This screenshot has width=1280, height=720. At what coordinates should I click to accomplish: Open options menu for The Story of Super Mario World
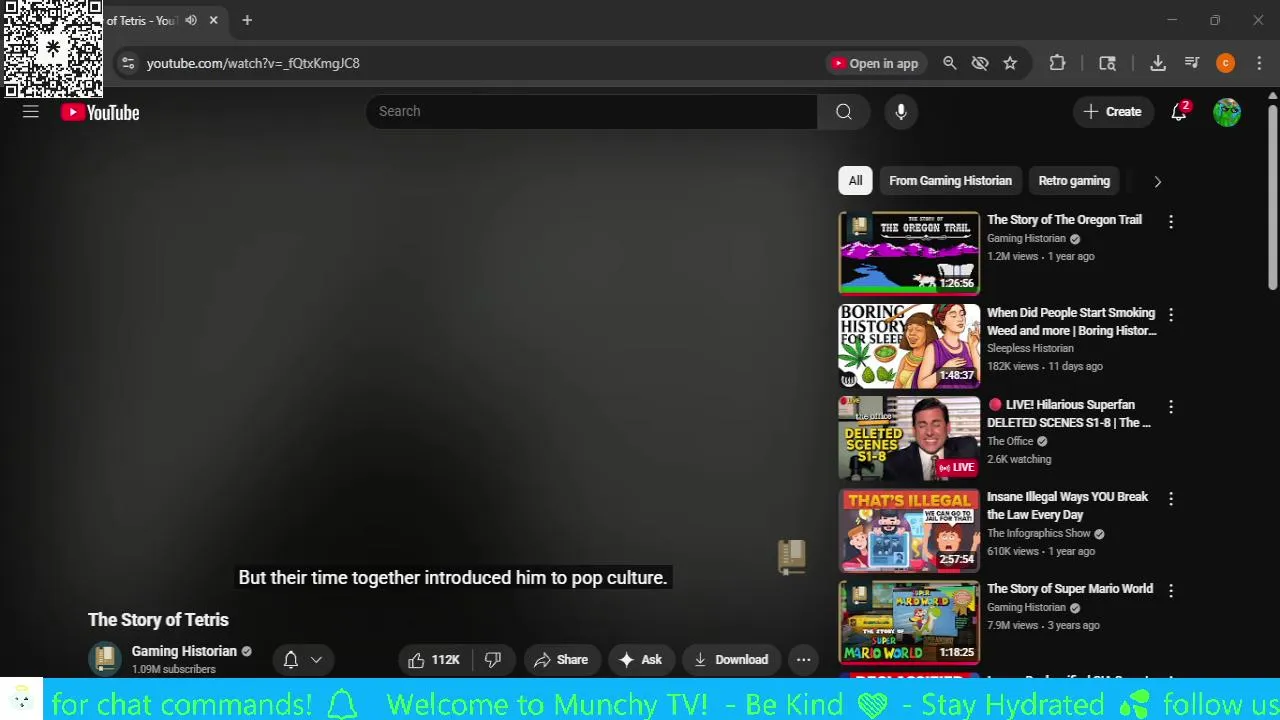pos(1171,590)
